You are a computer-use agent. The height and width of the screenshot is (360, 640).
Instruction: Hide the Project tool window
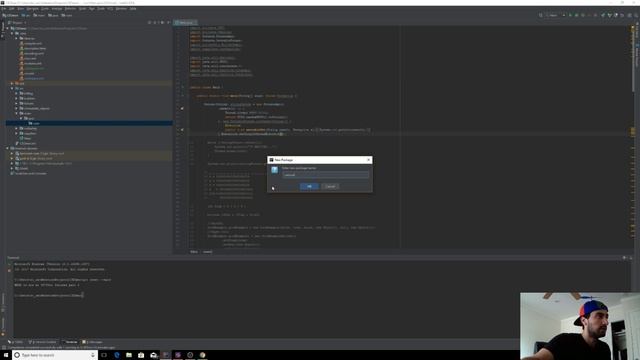[x=169, y=22]
